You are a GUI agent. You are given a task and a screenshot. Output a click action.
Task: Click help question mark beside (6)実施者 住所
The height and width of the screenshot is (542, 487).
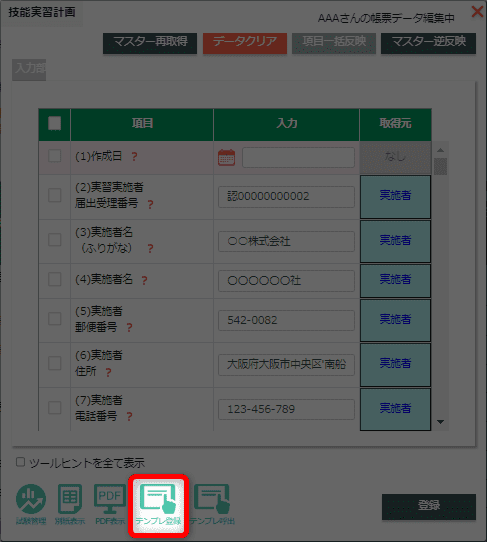click(108, 372)
